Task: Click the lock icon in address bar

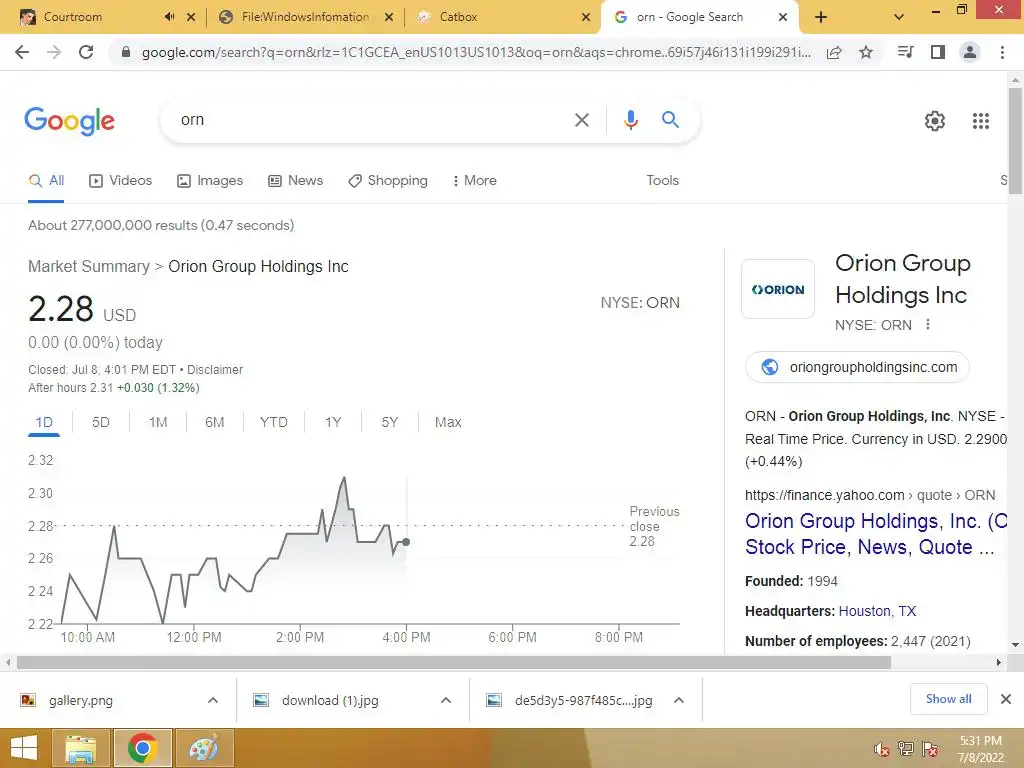Action: pos(126,52)
